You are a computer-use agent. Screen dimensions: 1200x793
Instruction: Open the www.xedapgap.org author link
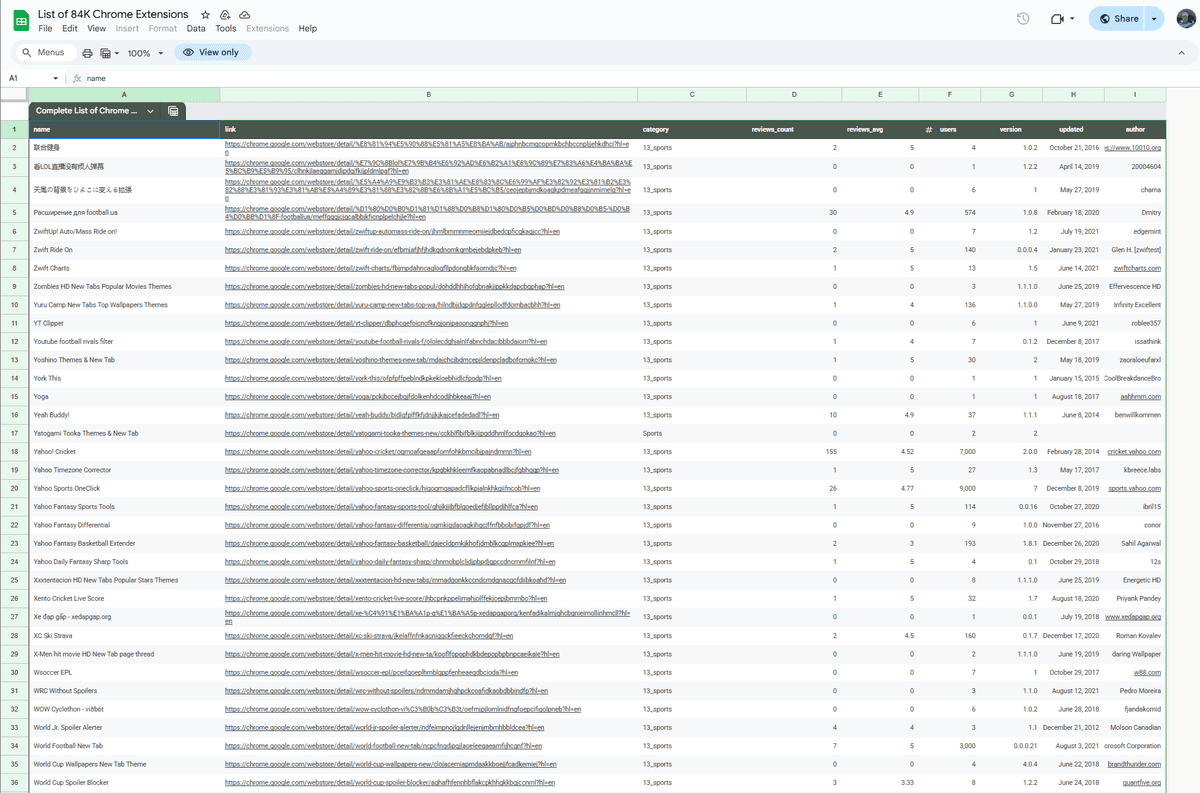(x=1133, y=616)
